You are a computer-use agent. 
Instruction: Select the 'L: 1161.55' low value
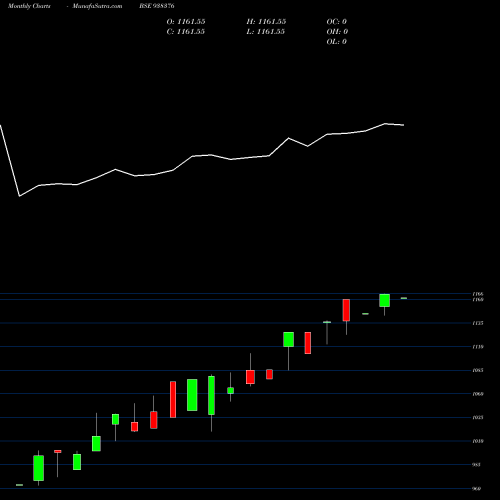pos(266,32)
